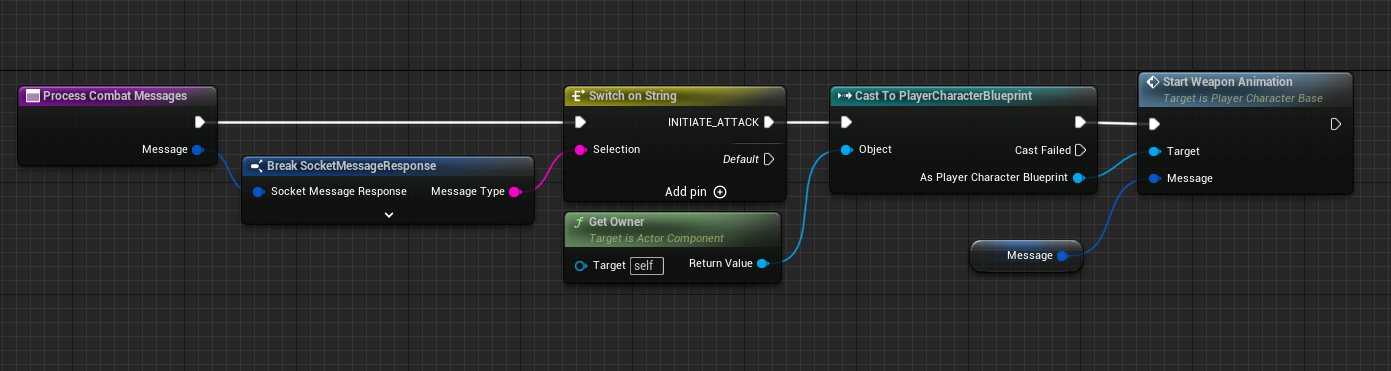Click the Cast node execution input pin
The height and width of the screenshot is (371, 1391).
(x=845, y=122)
